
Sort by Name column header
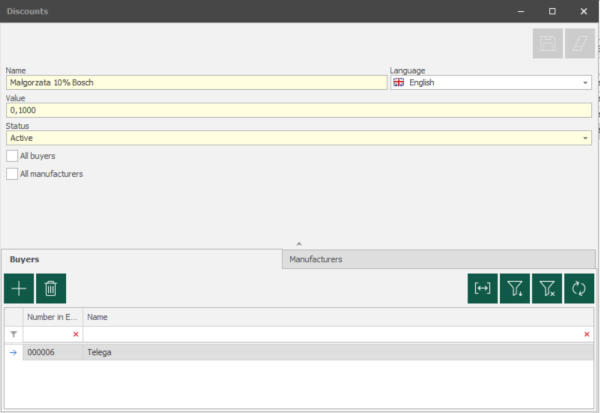pyautogui.click(x=338, y=317)
